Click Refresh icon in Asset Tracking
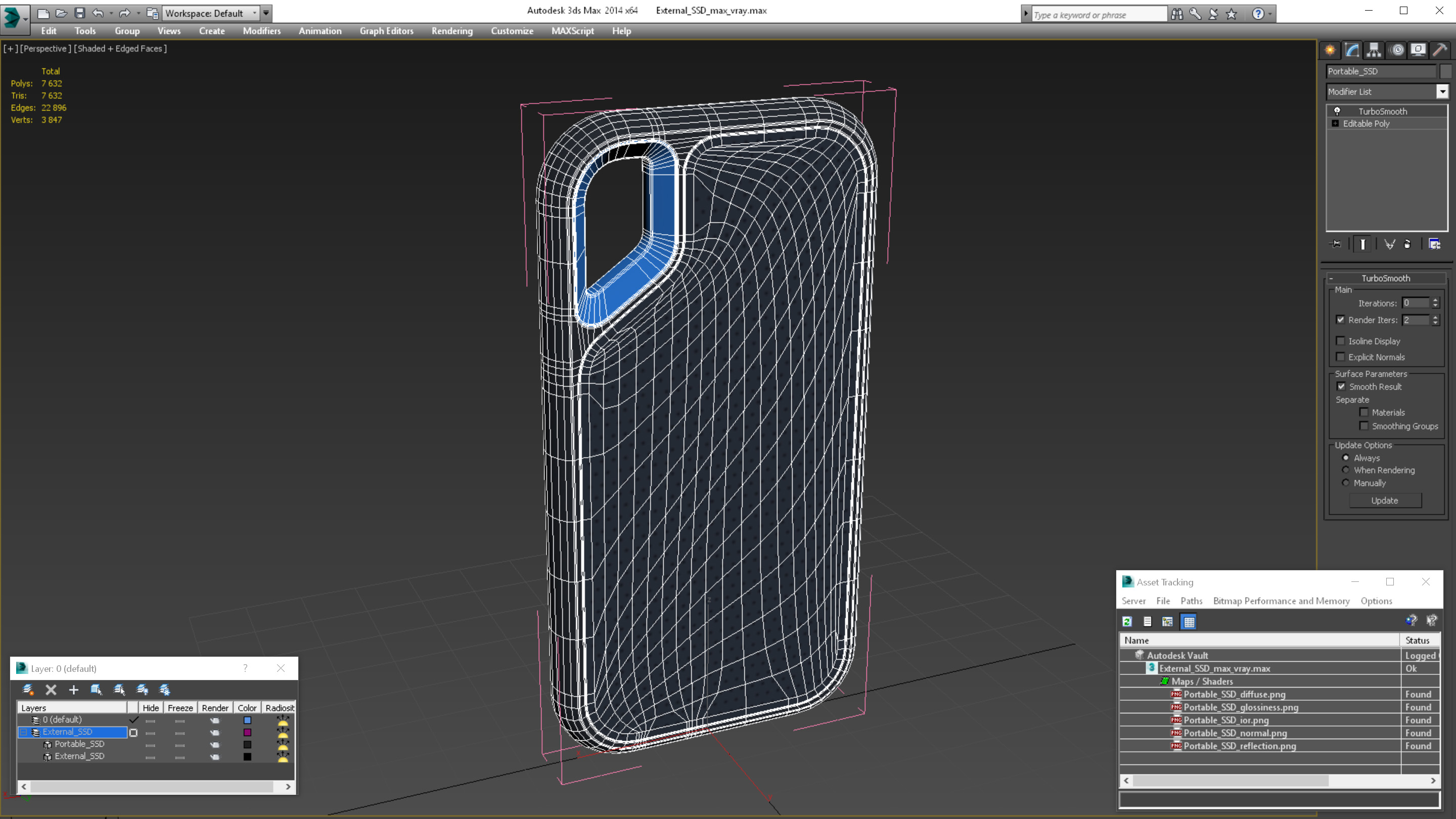The image size is (1456, 819). (1127, 622)
